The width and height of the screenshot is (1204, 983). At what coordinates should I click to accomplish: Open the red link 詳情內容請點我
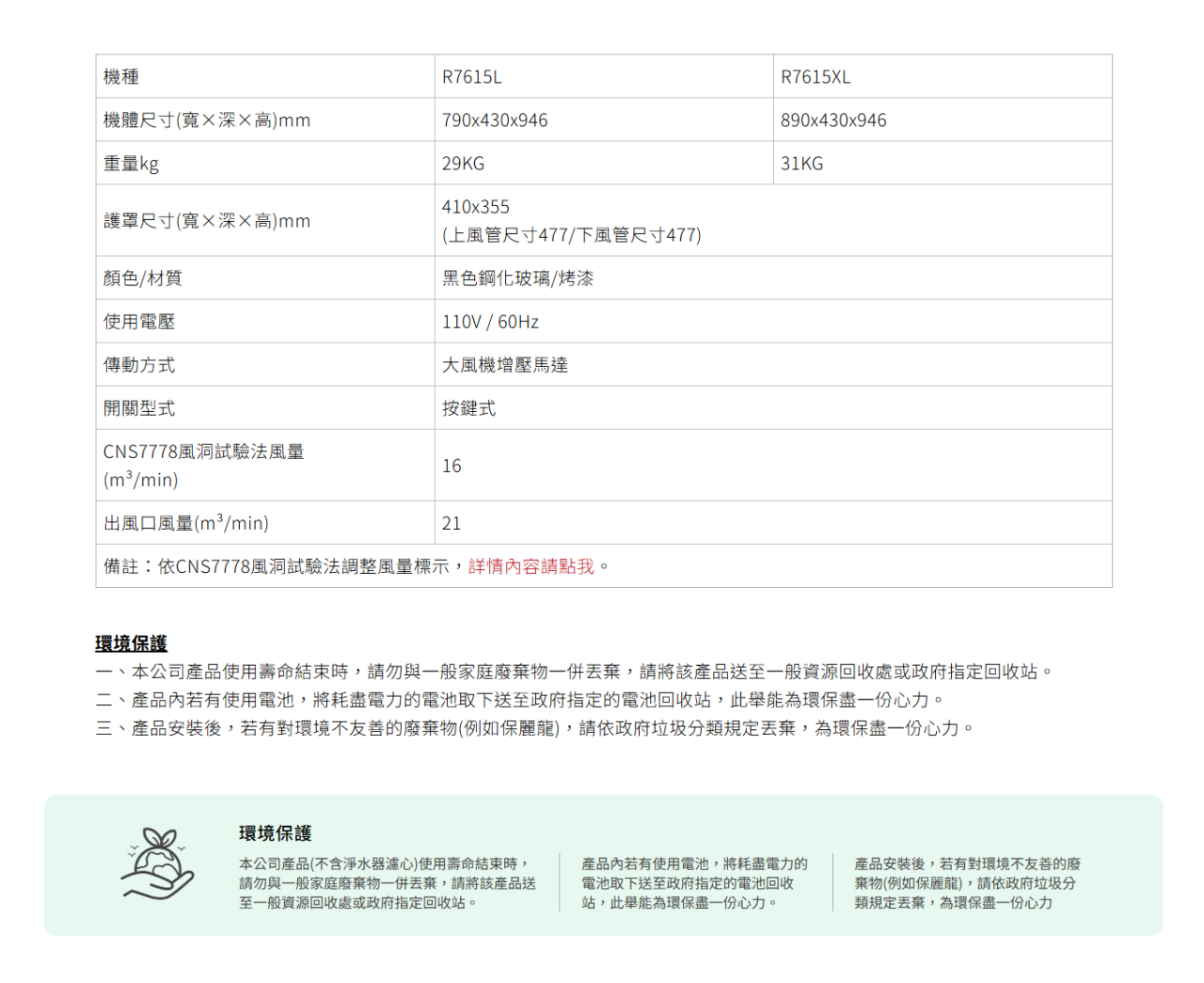(x=531, y=566)
